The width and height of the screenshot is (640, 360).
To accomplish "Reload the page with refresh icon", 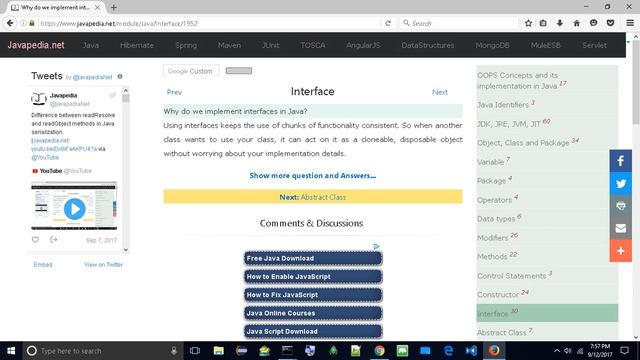I will 388,23.
